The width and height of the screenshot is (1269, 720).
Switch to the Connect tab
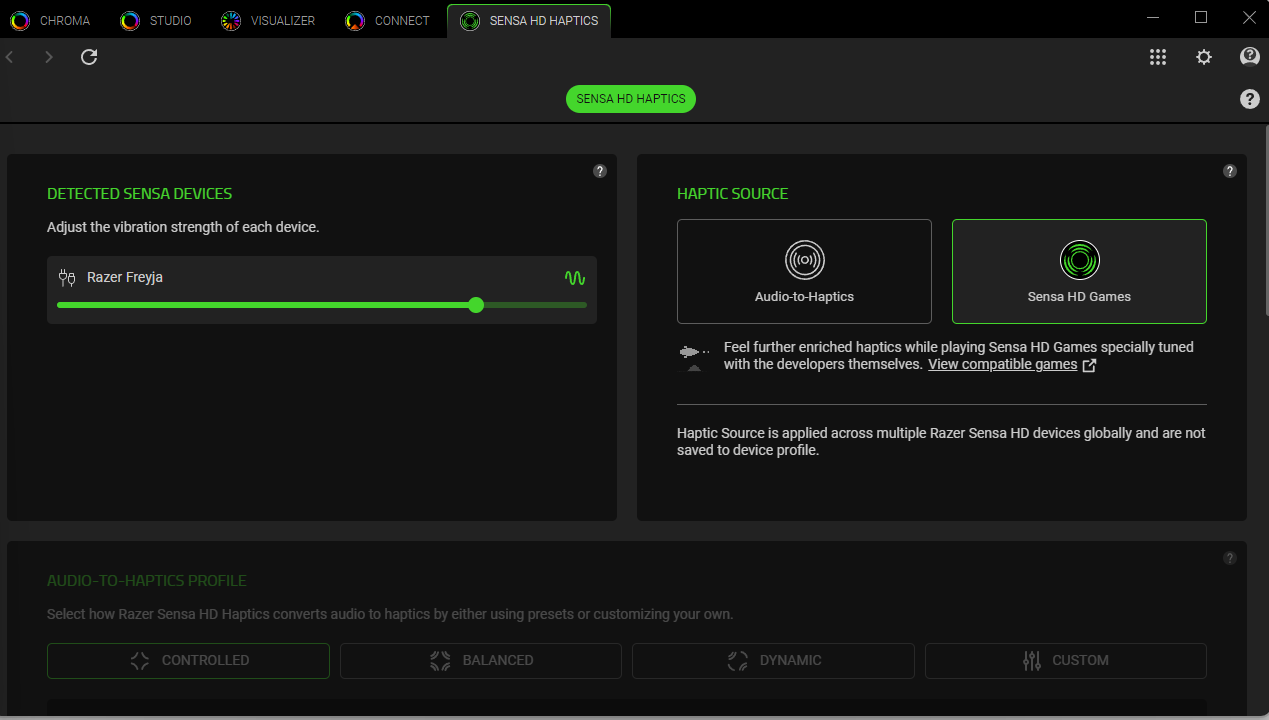point(354,20)
